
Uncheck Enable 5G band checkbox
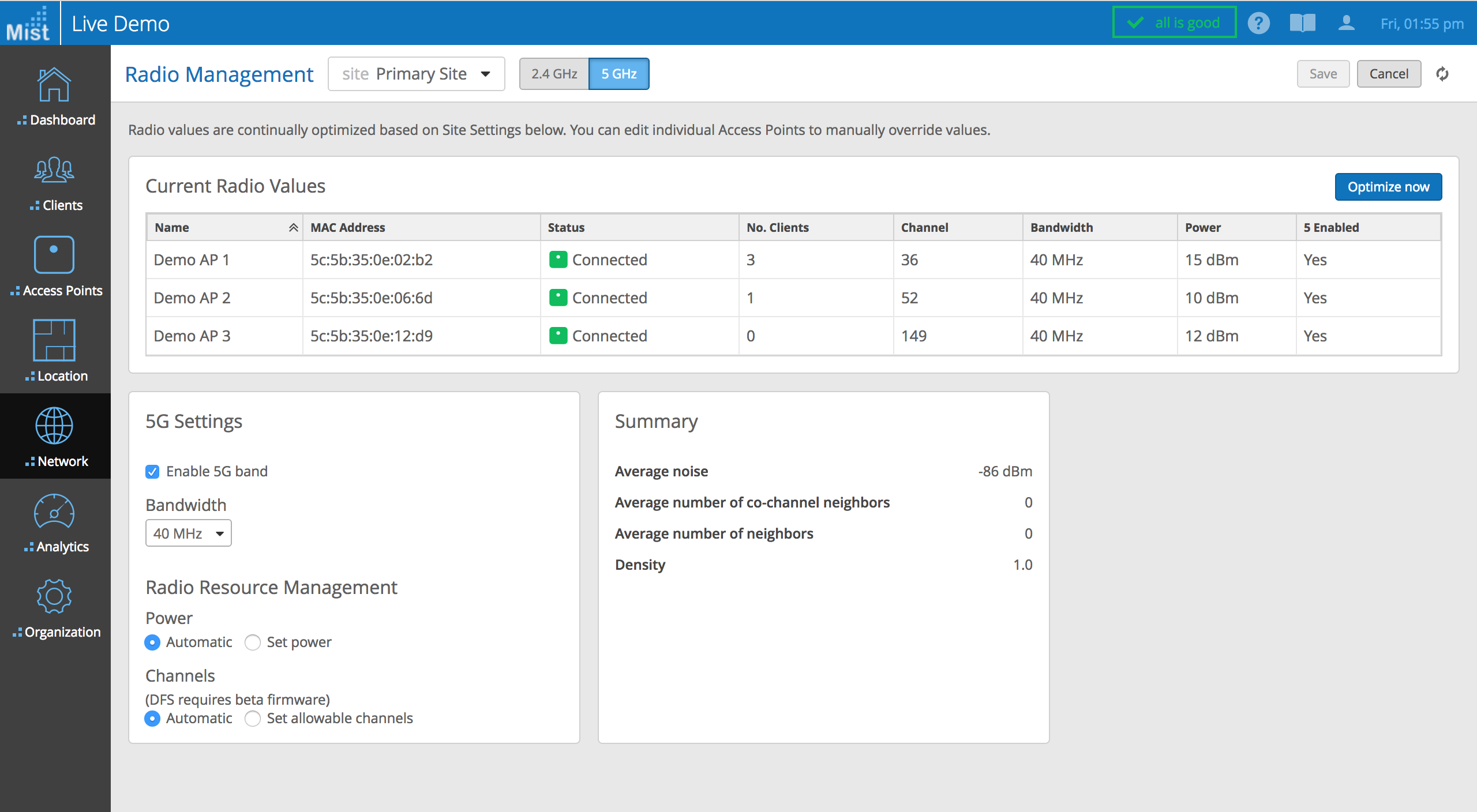[x=152, y=472]
